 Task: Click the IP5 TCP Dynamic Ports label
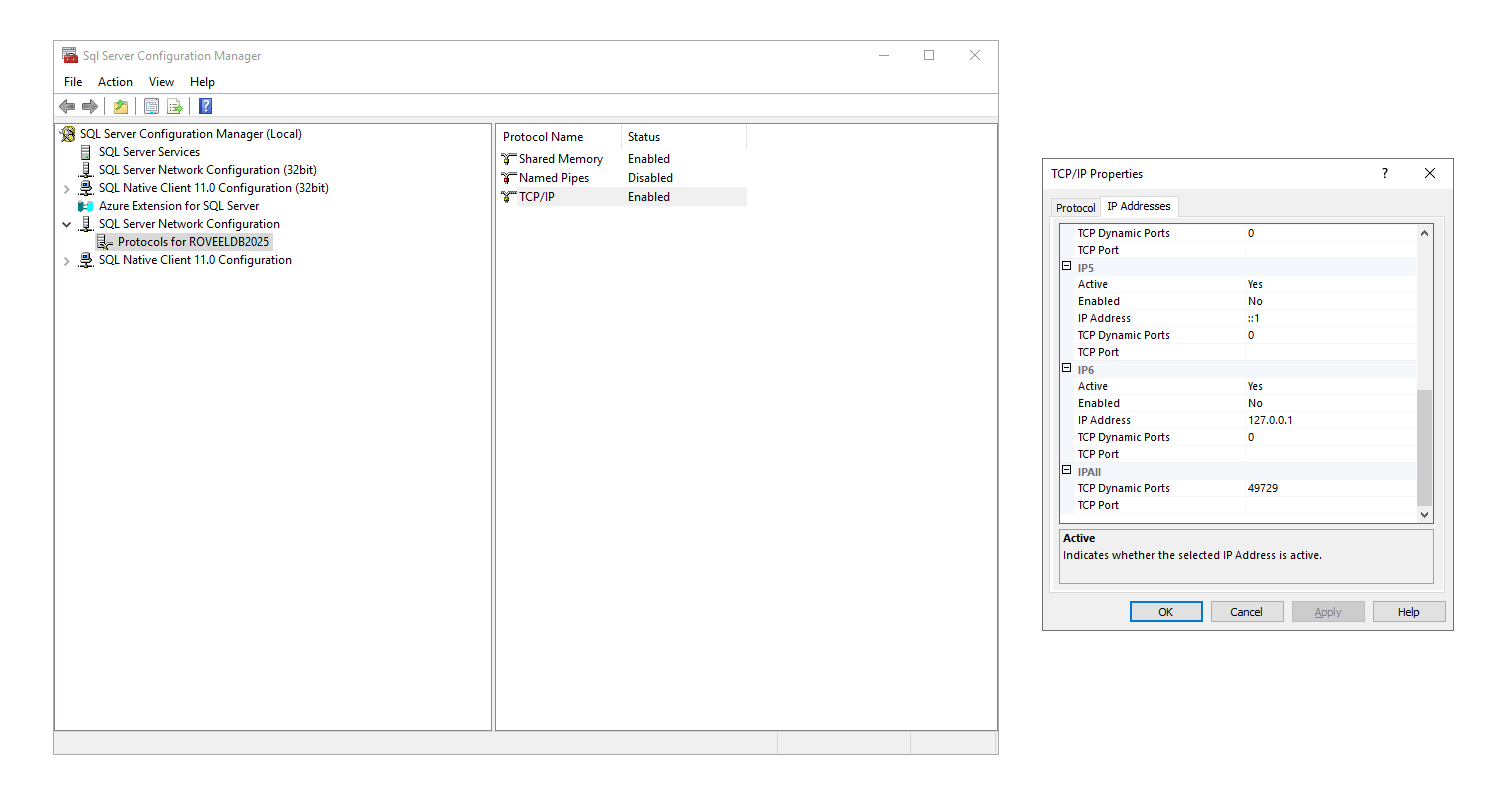(1124, 335)
